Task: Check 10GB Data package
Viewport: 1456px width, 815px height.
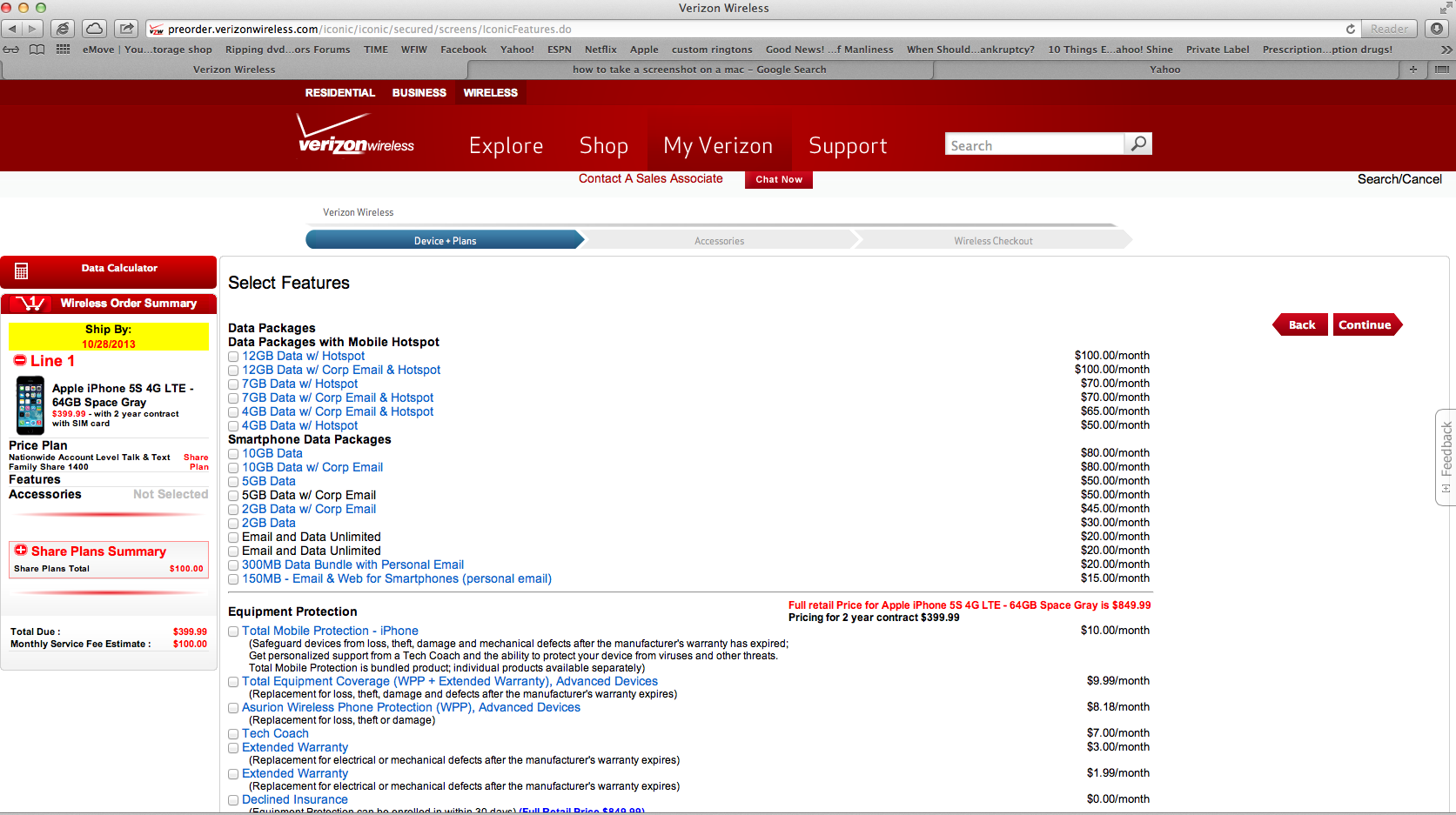Action: tap(233, 454)
